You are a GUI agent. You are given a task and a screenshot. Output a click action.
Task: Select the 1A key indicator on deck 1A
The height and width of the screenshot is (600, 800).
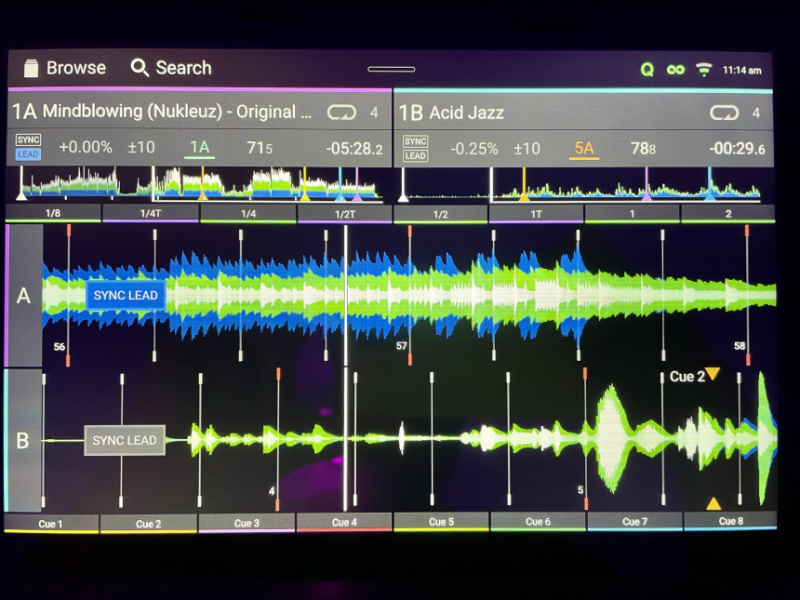click(x=199, y=148)
